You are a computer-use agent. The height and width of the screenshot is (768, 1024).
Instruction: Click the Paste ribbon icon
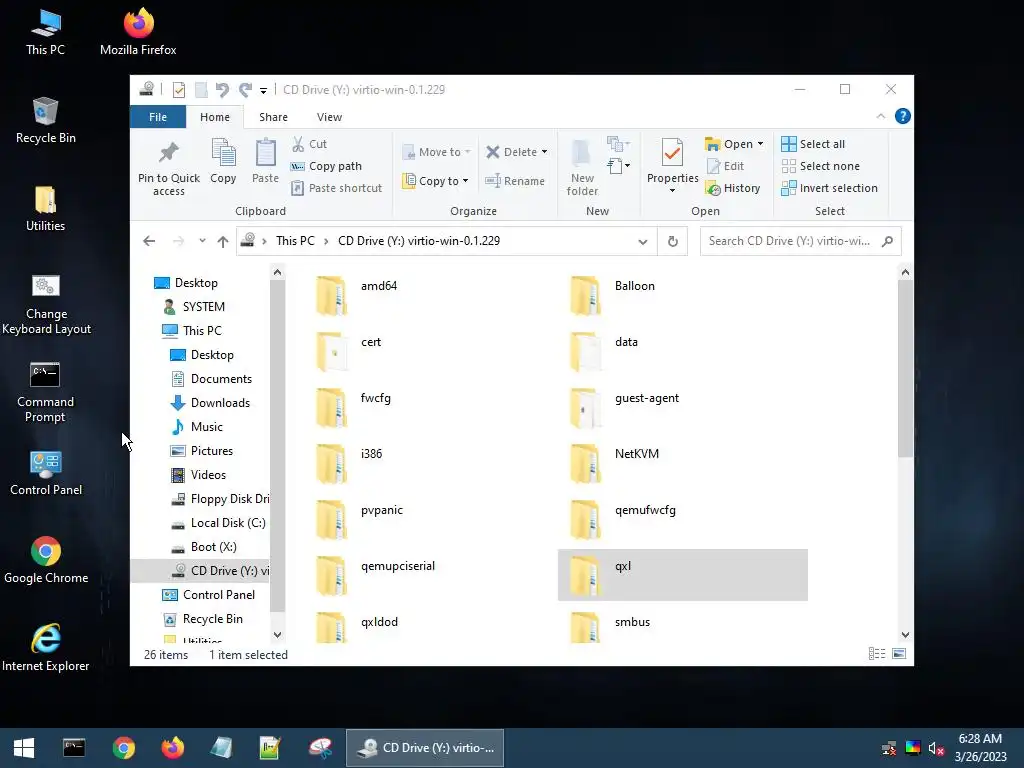265,161
